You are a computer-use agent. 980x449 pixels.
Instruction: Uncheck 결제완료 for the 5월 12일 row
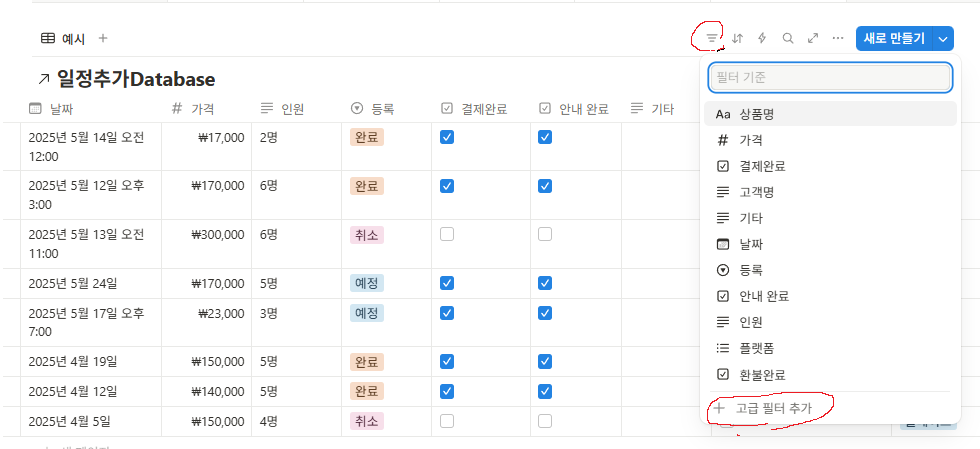446,186
